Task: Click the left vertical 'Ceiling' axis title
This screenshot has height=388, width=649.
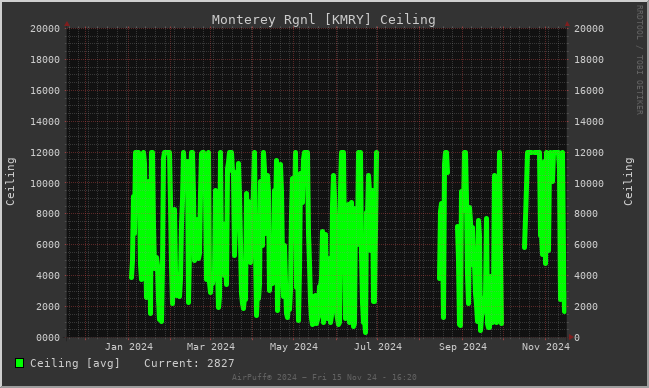Action: pyautogui.click(x=10, y=181)
